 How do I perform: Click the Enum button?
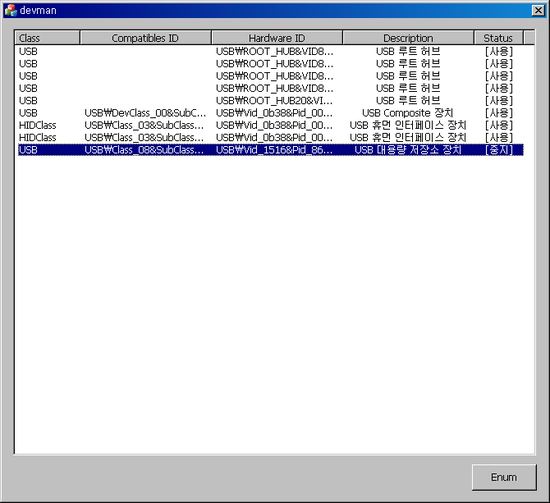coord(504,477)
